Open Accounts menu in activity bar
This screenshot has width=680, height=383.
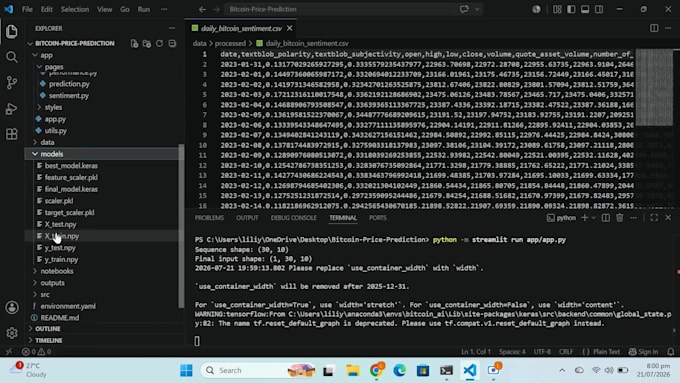tap(12, 308)
